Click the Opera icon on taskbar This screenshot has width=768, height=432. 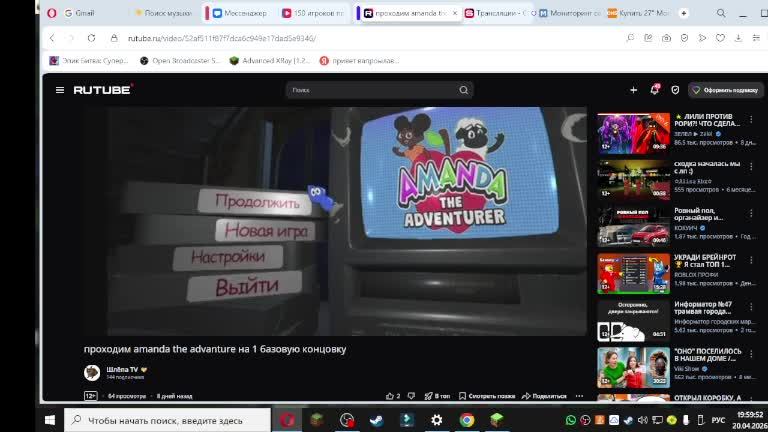(288, 420)
